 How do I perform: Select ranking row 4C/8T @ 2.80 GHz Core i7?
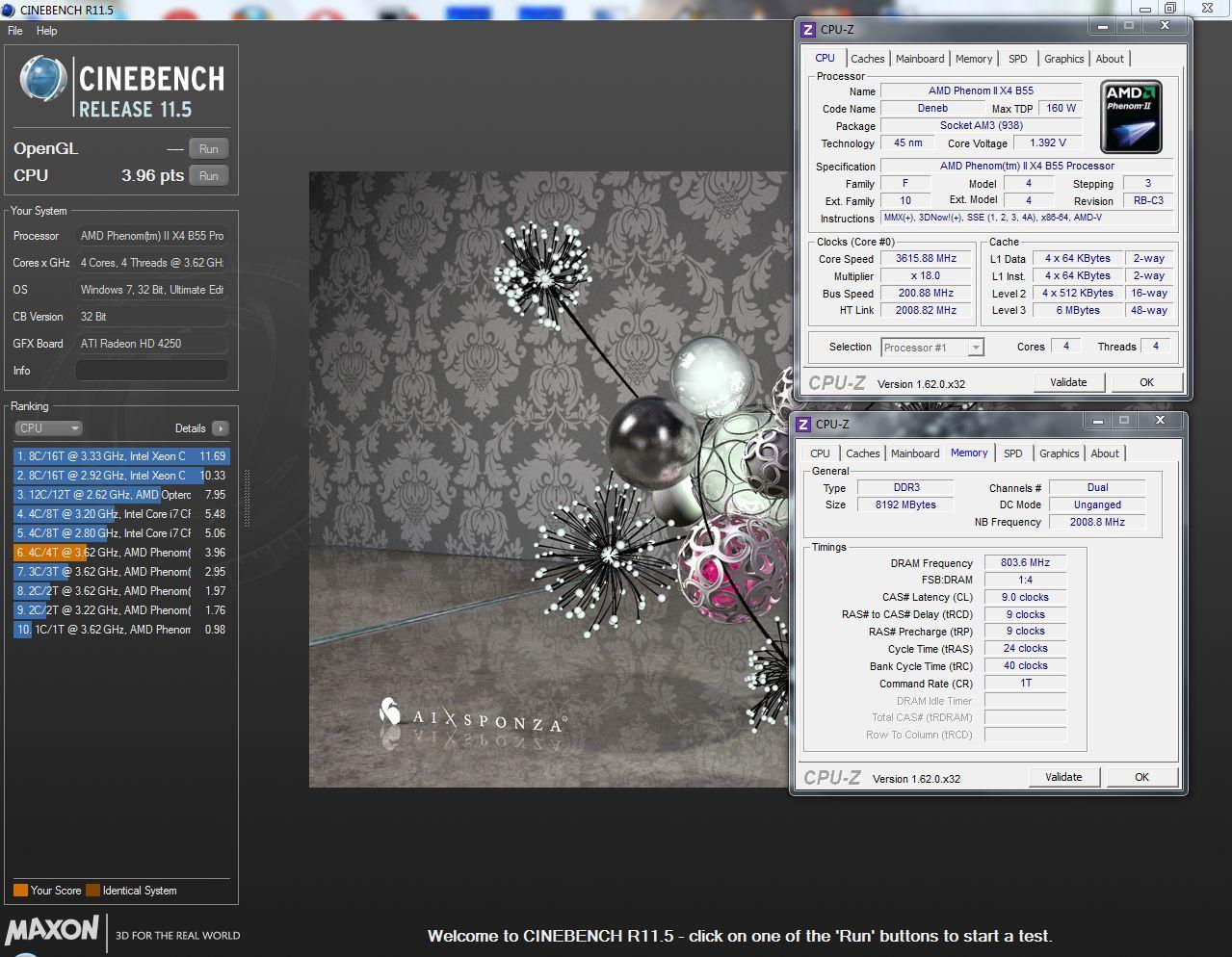click(x=121, y=533)
